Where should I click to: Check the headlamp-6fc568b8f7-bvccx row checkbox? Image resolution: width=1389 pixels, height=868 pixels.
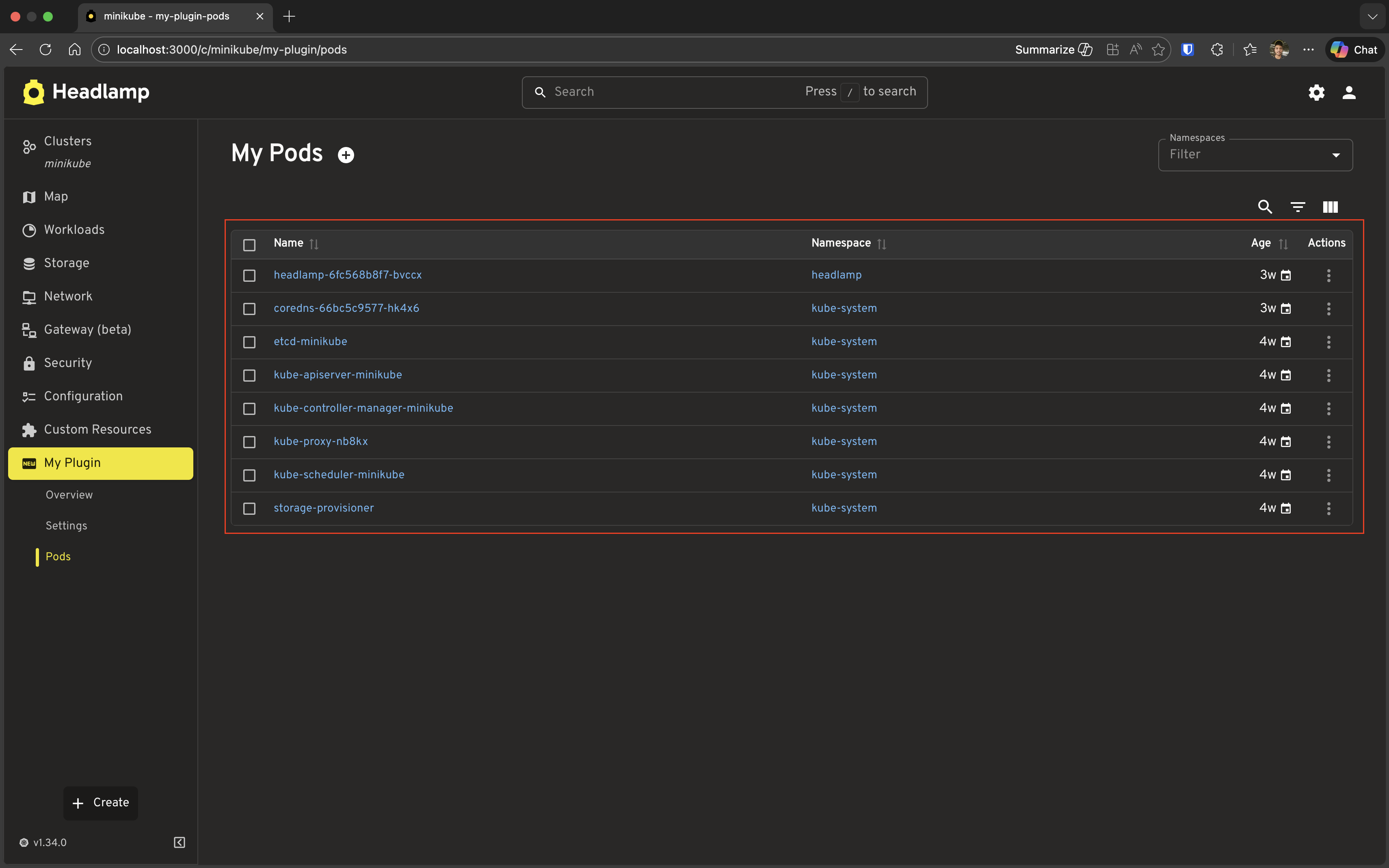tap(249, 276)
